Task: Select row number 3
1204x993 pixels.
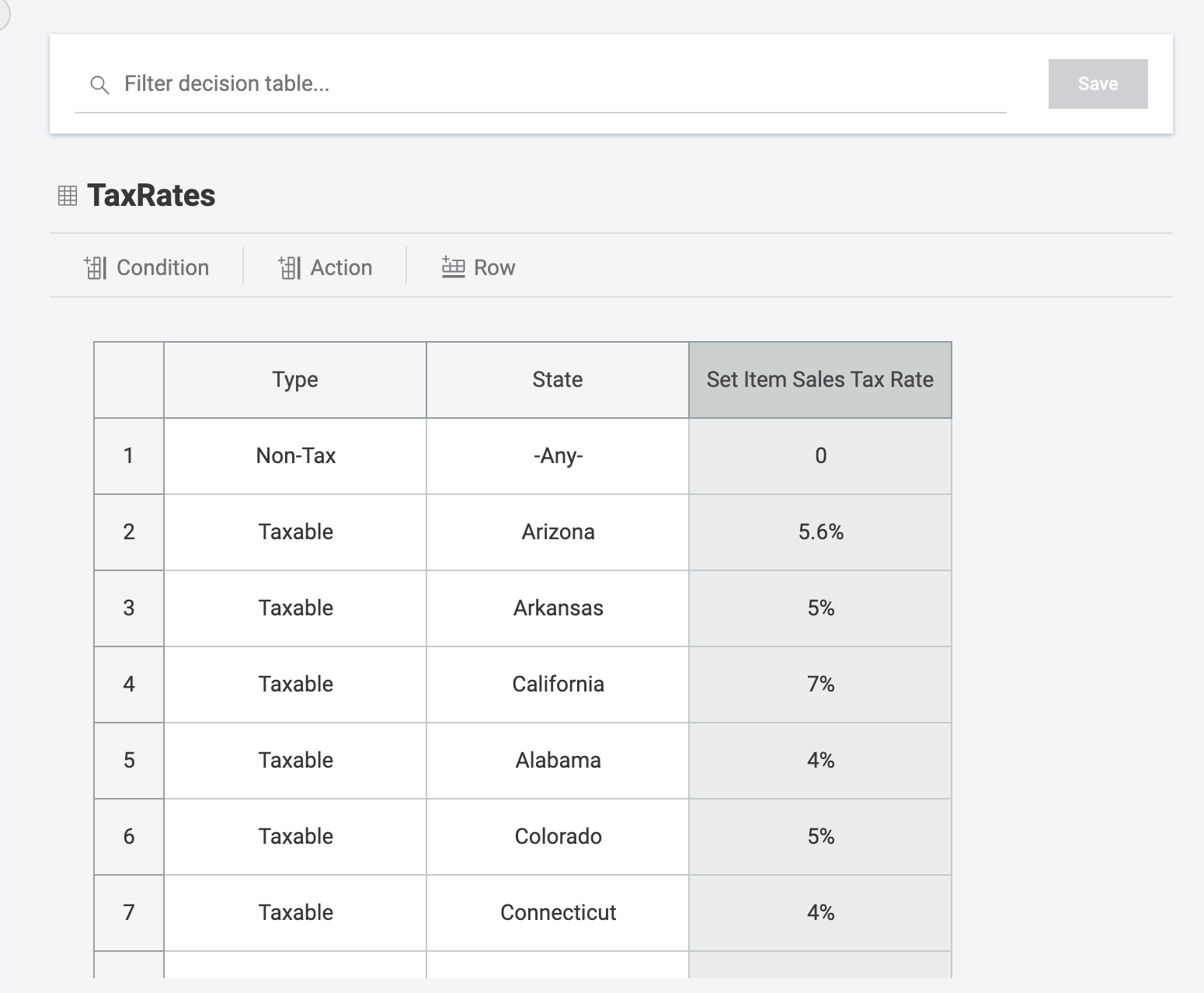Action: coord(129,608)
